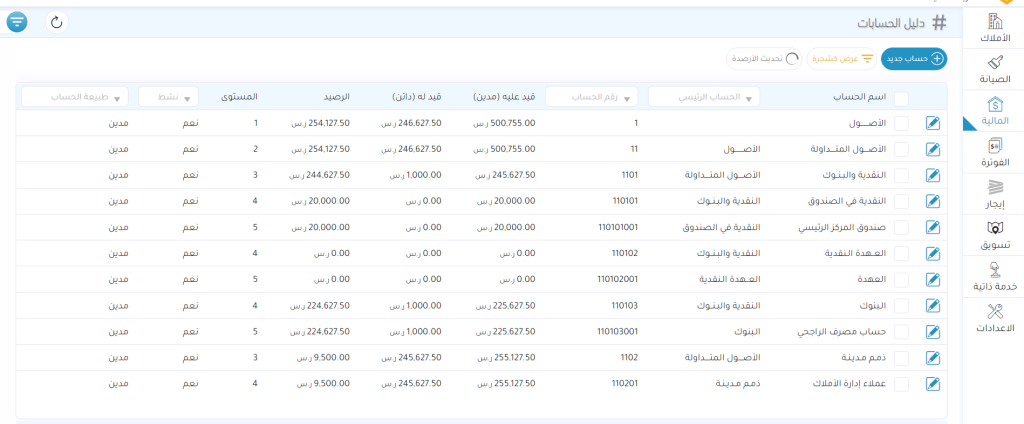Click the refresh icon in header
The image size is (1024, 424).
tap(57, 22)
